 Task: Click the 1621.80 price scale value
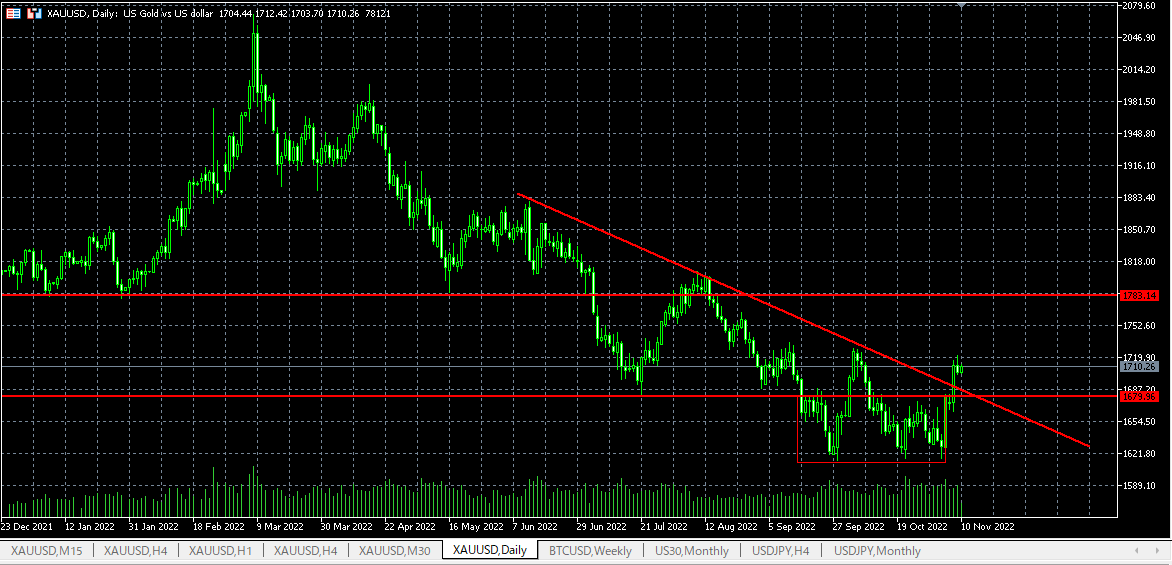(x=1140, y=454)
